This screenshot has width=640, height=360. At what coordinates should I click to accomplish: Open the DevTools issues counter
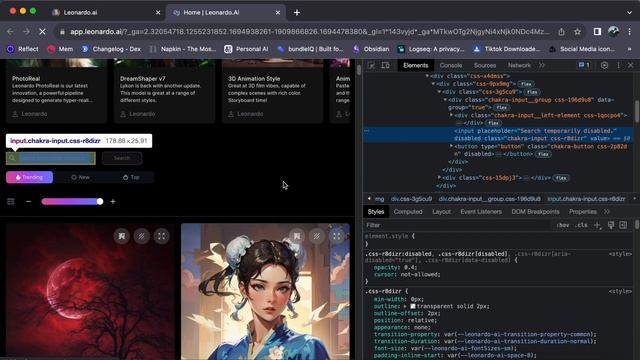(584, 65)
